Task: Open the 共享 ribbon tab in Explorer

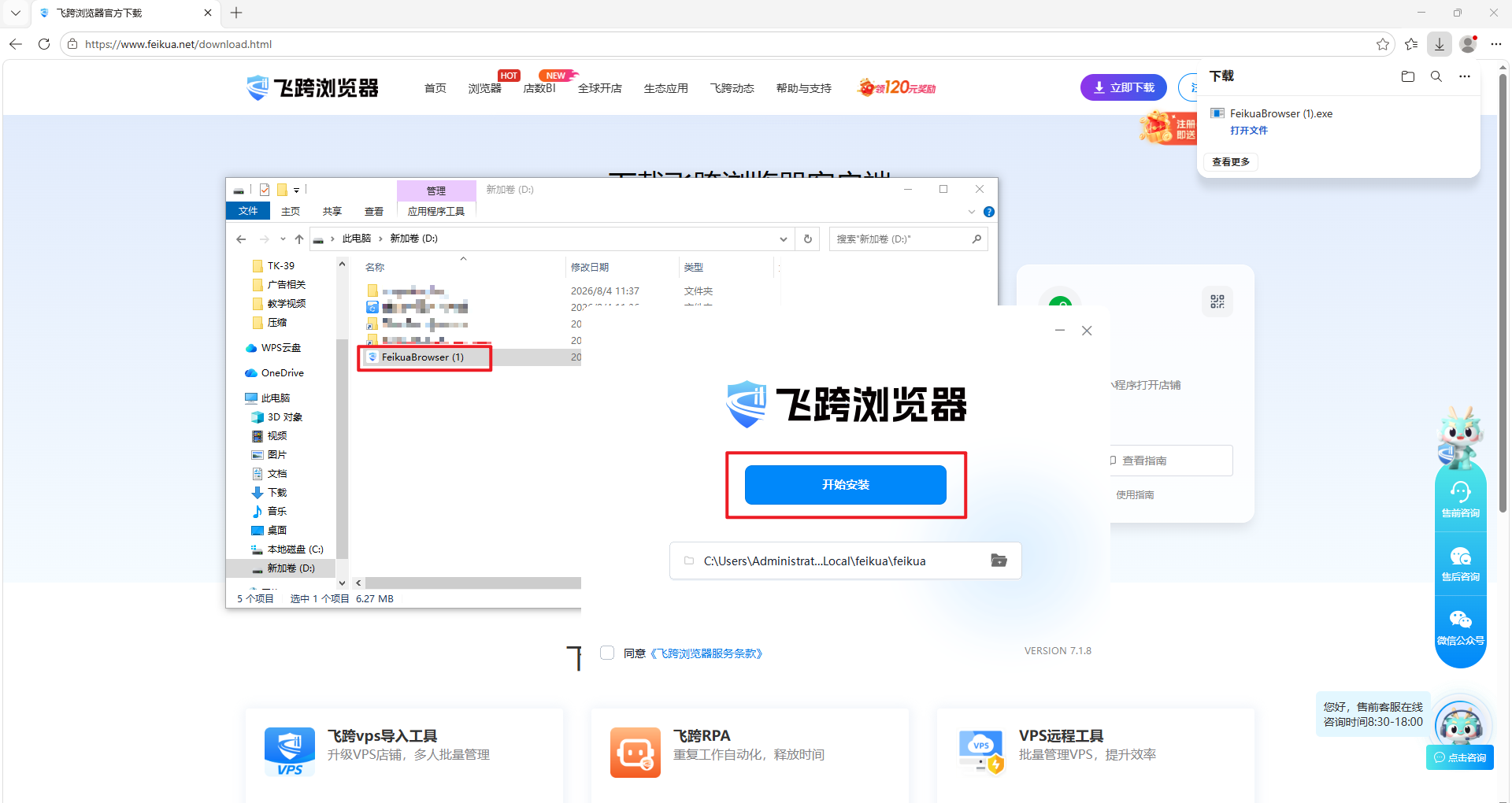Action: click(x=332, y=211)
